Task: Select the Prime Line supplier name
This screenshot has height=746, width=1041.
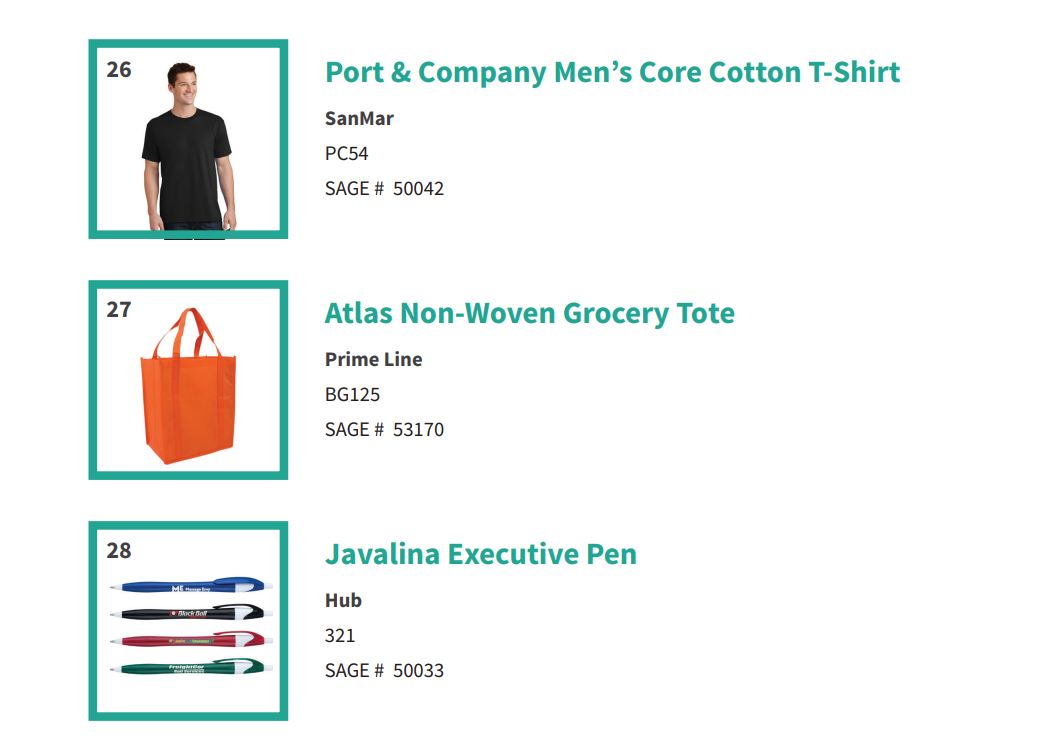Action: 374,360
